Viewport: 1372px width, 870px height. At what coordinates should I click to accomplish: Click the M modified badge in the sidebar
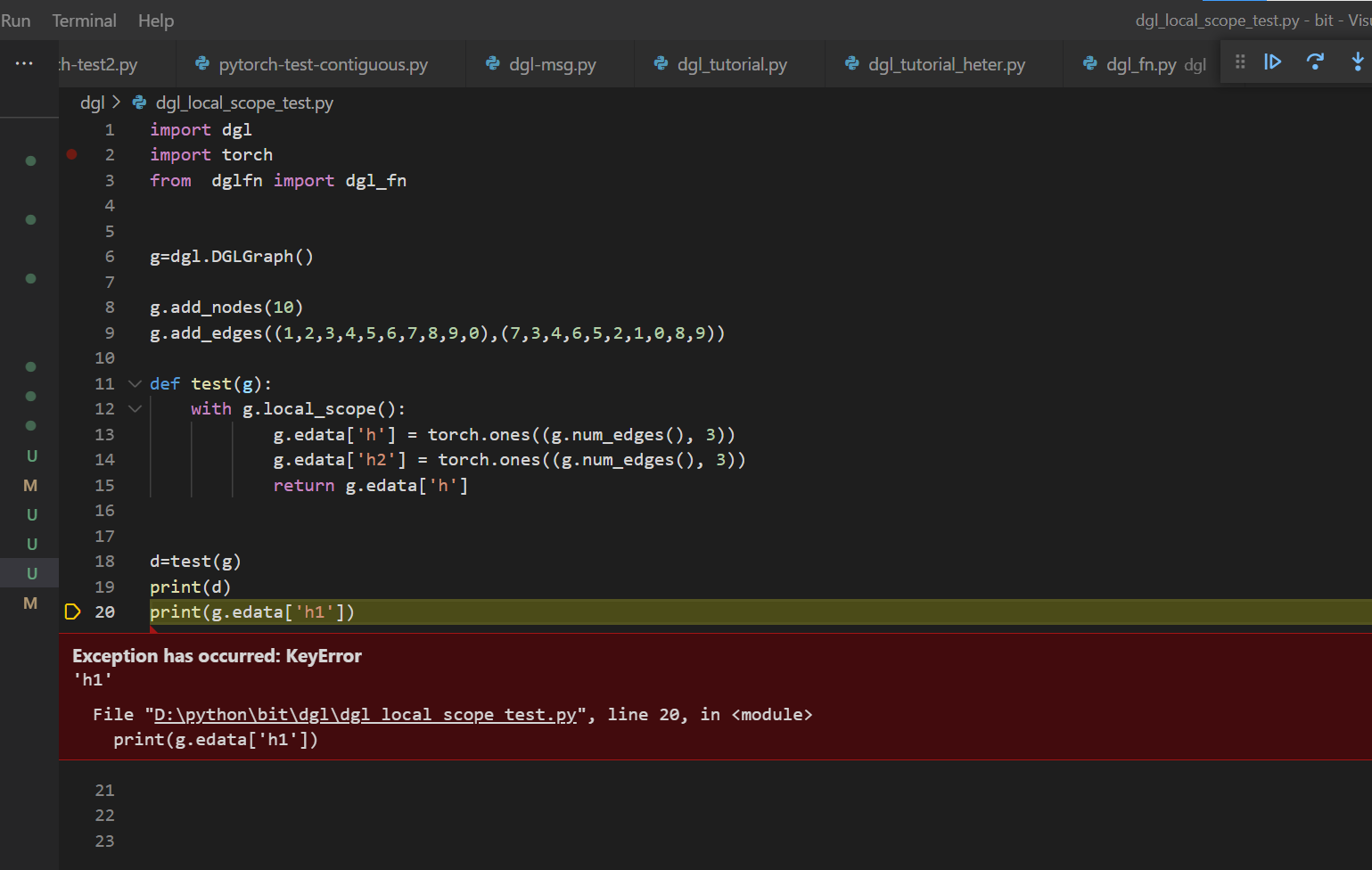click(x=30, y=485)
